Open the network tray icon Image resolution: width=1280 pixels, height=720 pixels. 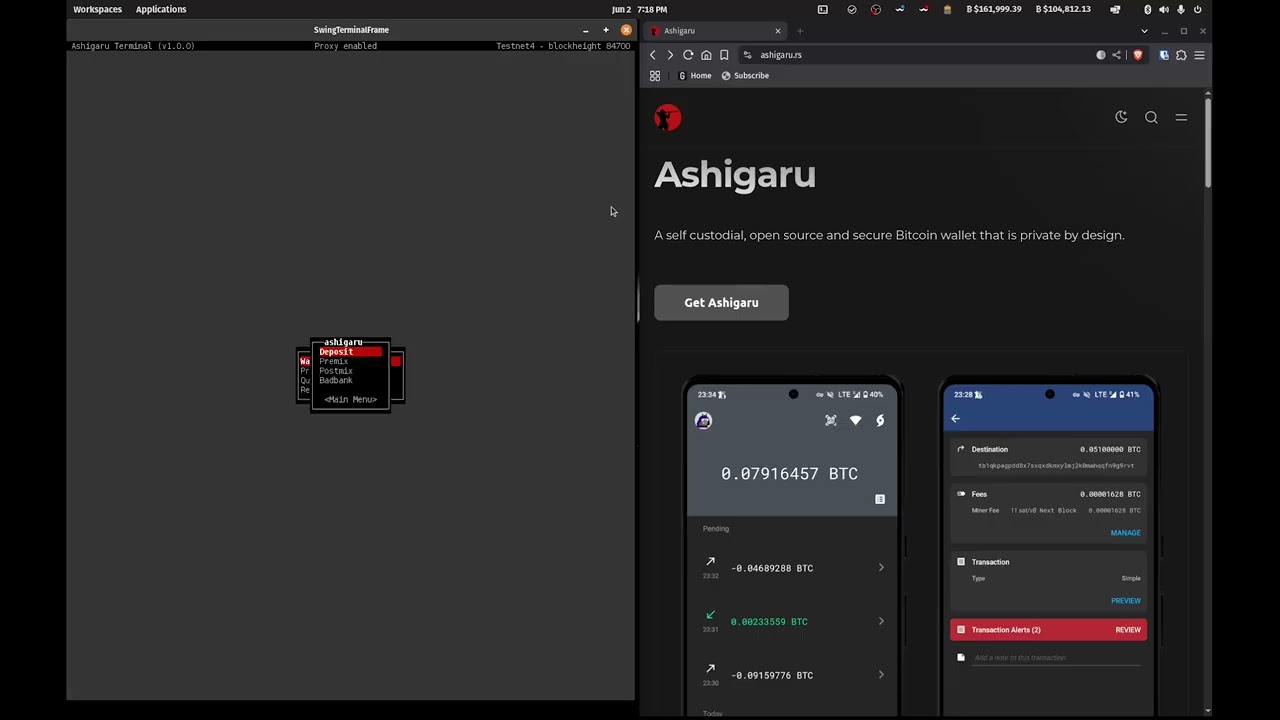coord(1115,9)
